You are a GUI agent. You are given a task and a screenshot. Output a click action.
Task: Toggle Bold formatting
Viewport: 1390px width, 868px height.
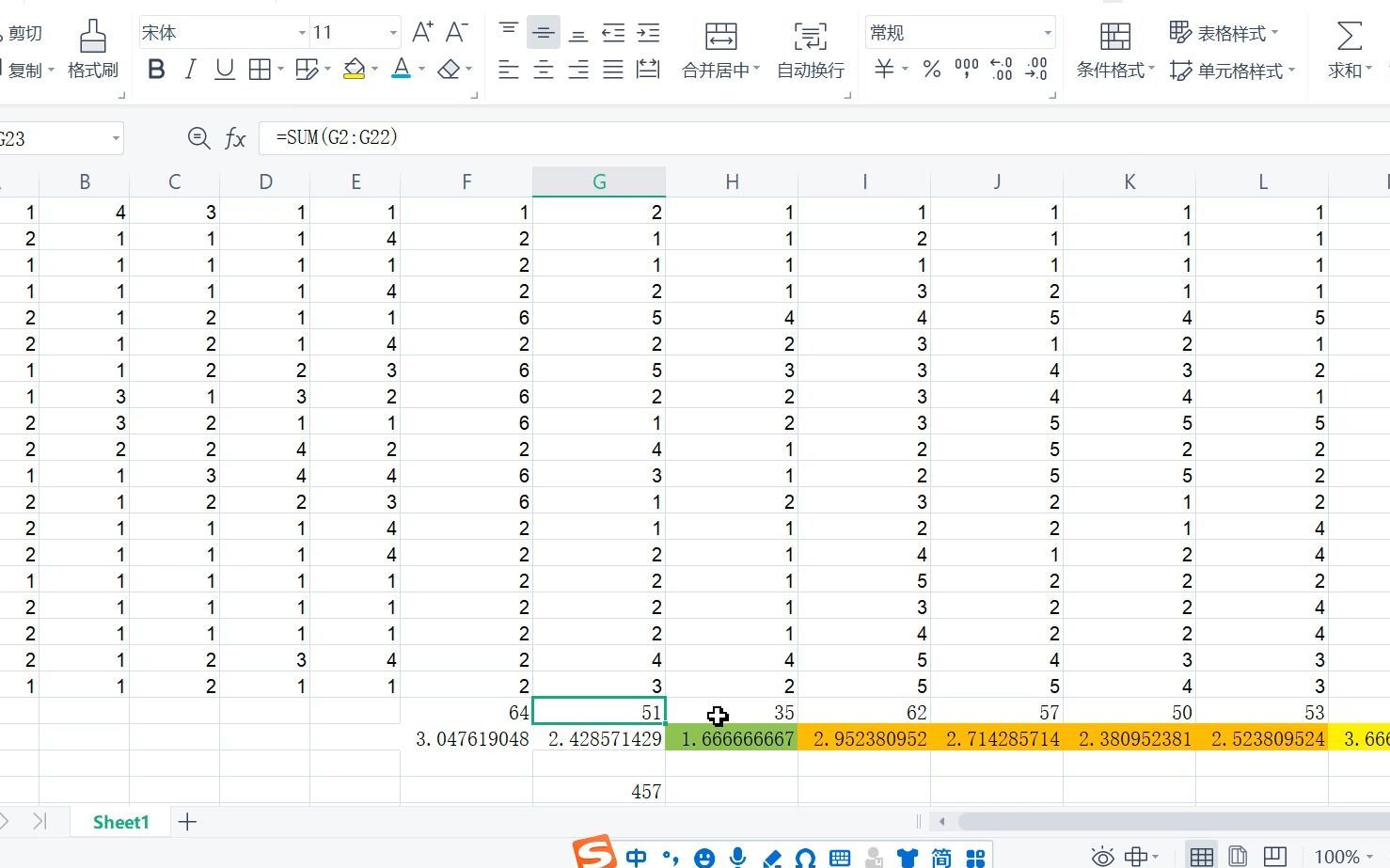156,70
